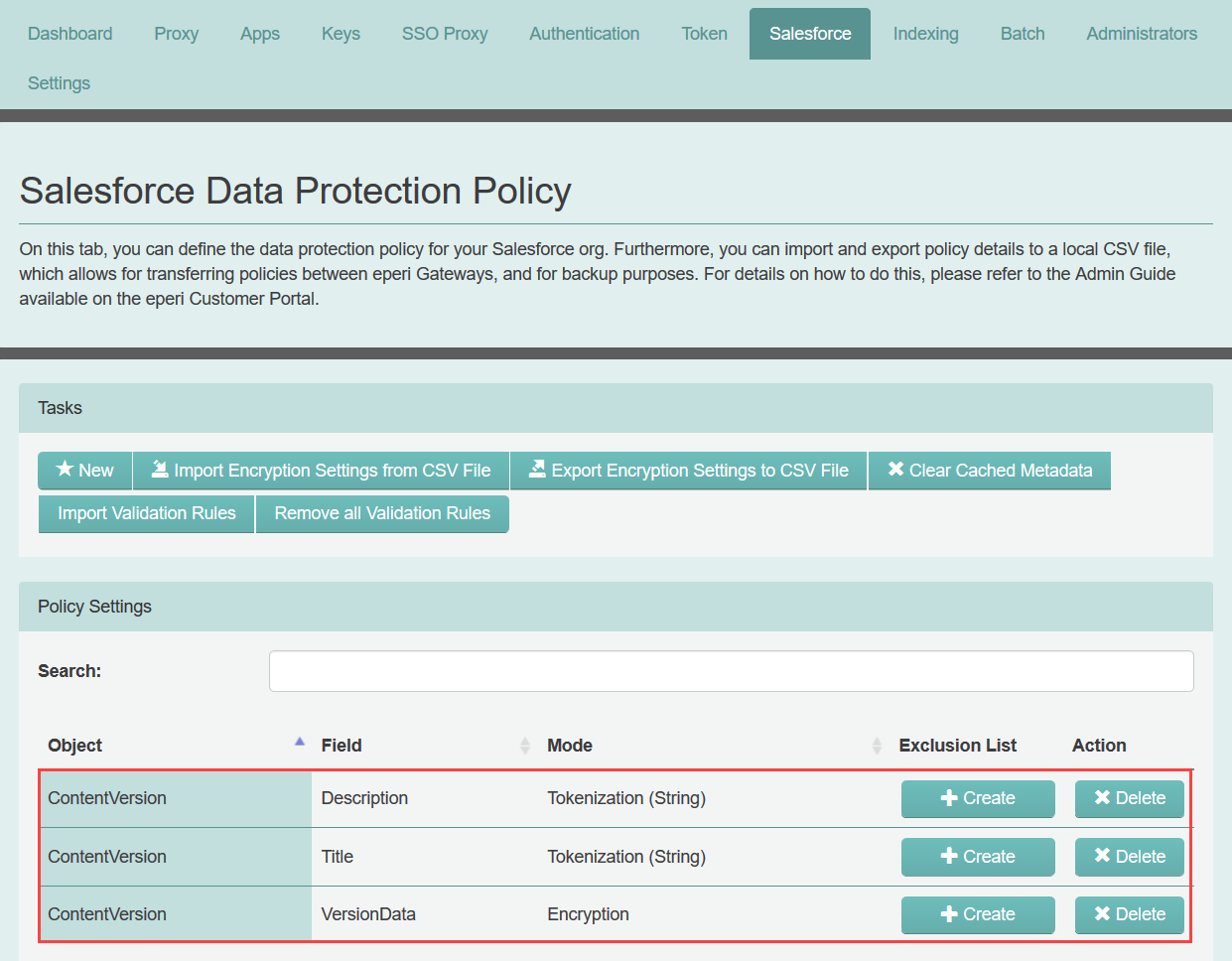Select ContentVersion cell in Description row
Image resolution: width=1232 pixels, height=961 pixels.
pos(175,798)
